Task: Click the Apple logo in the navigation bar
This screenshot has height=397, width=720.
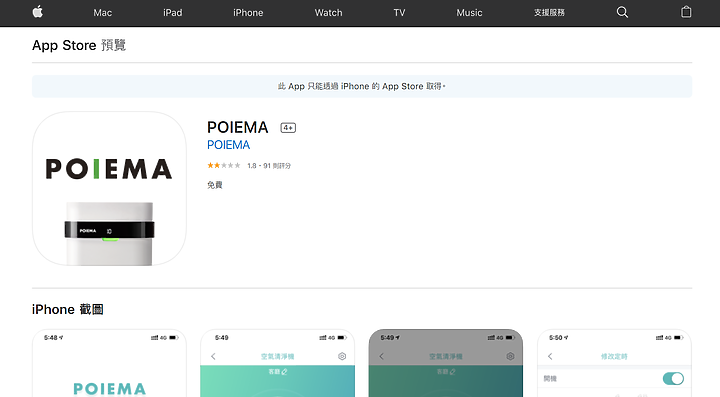Action: pos(38,11)
